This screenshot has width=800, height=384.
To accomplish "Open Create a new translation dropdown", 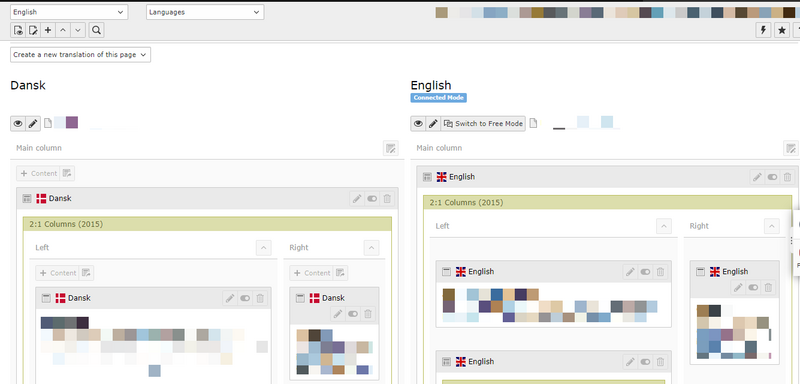I will [x=81, y=55].
